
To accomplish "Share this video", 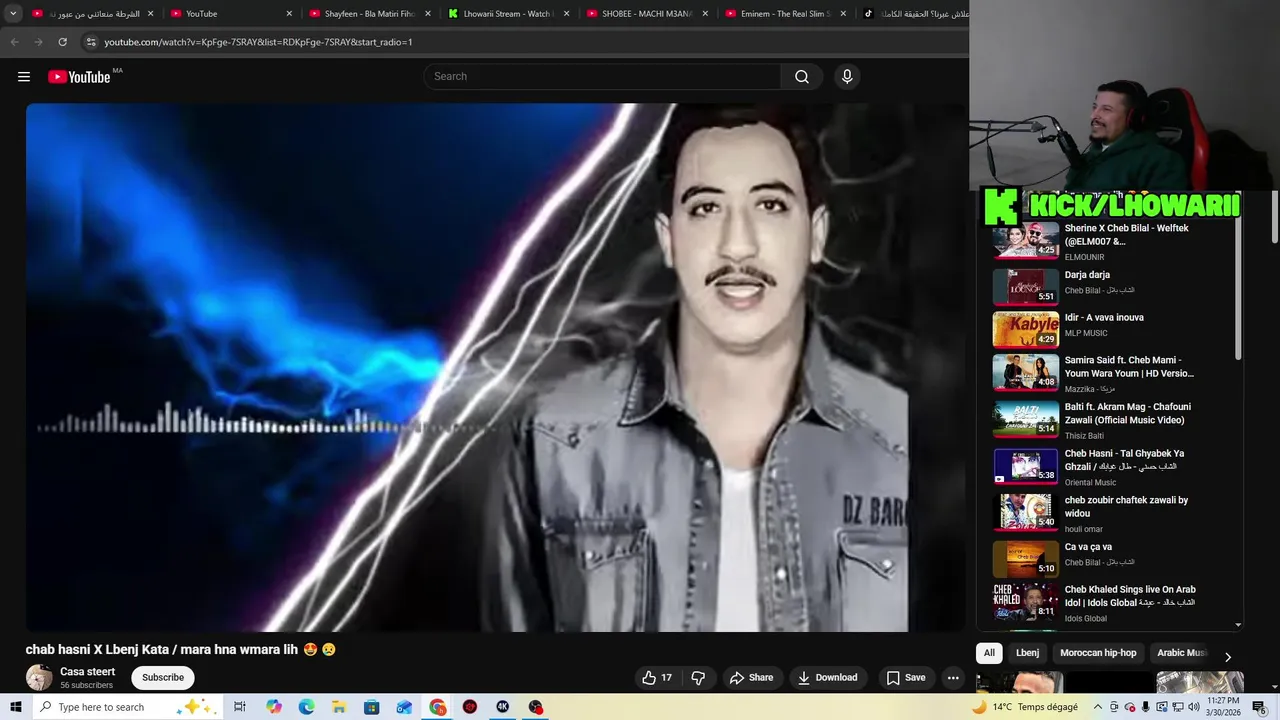I will (751, 678).
